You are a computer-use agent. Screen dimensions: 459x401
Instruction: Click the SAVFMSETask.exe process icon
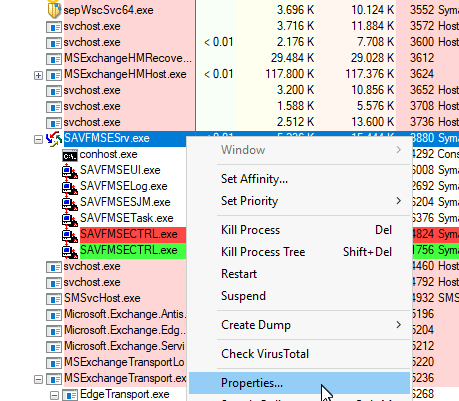click(x=70, y=219)
